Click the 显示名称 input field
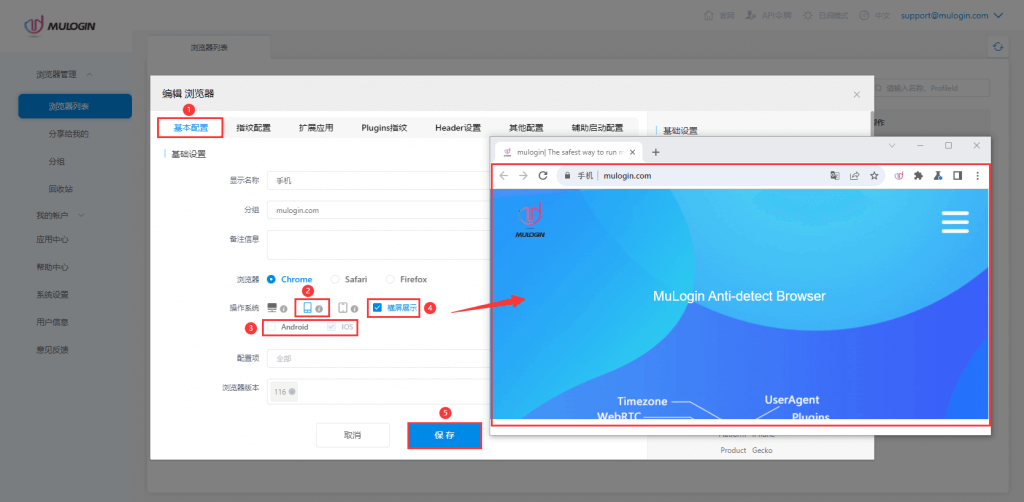The width and height of the screenshot is (1024, 502). 379,181
